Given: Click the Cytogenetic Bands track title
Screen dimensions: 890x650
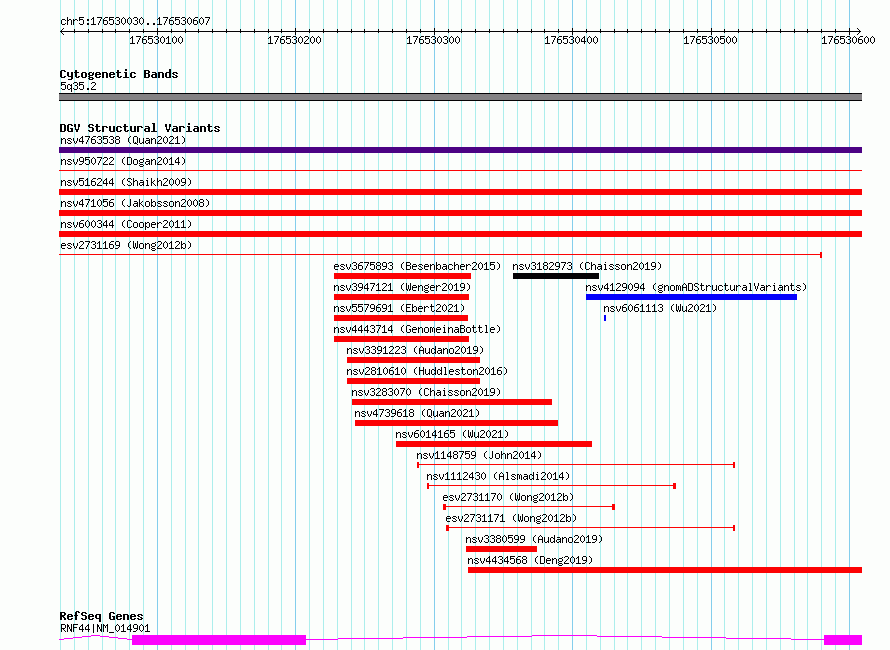Looking at the screenshot, I should click(119, 74).
